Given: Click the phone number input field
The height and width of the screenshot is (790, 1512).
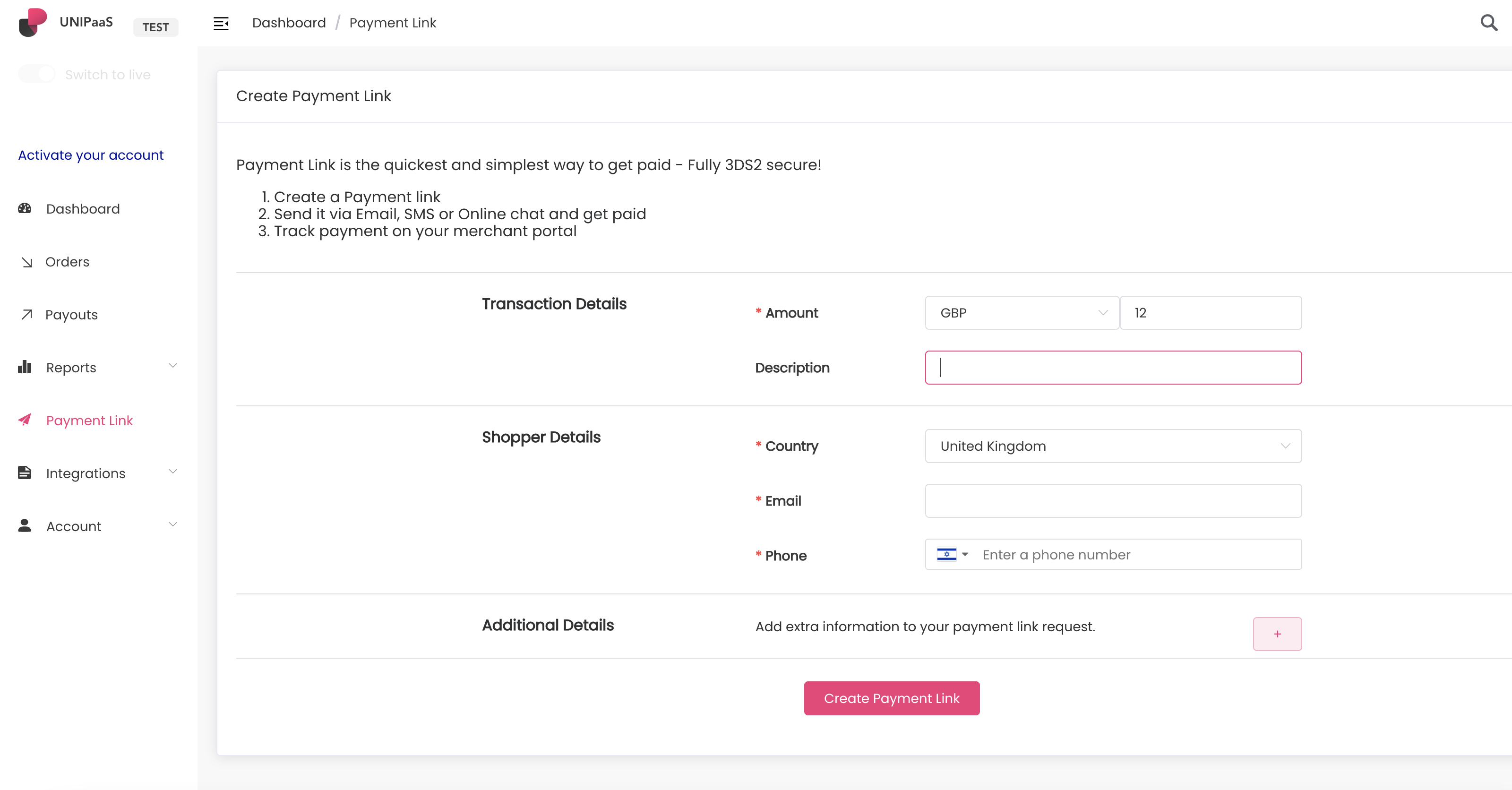Looking at the screenshot, I should (1136, 555).
